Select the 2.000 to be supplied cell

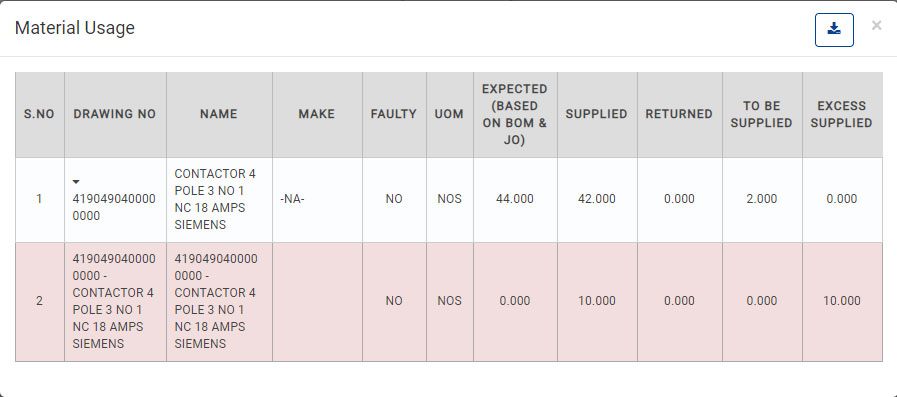point(761,199)
